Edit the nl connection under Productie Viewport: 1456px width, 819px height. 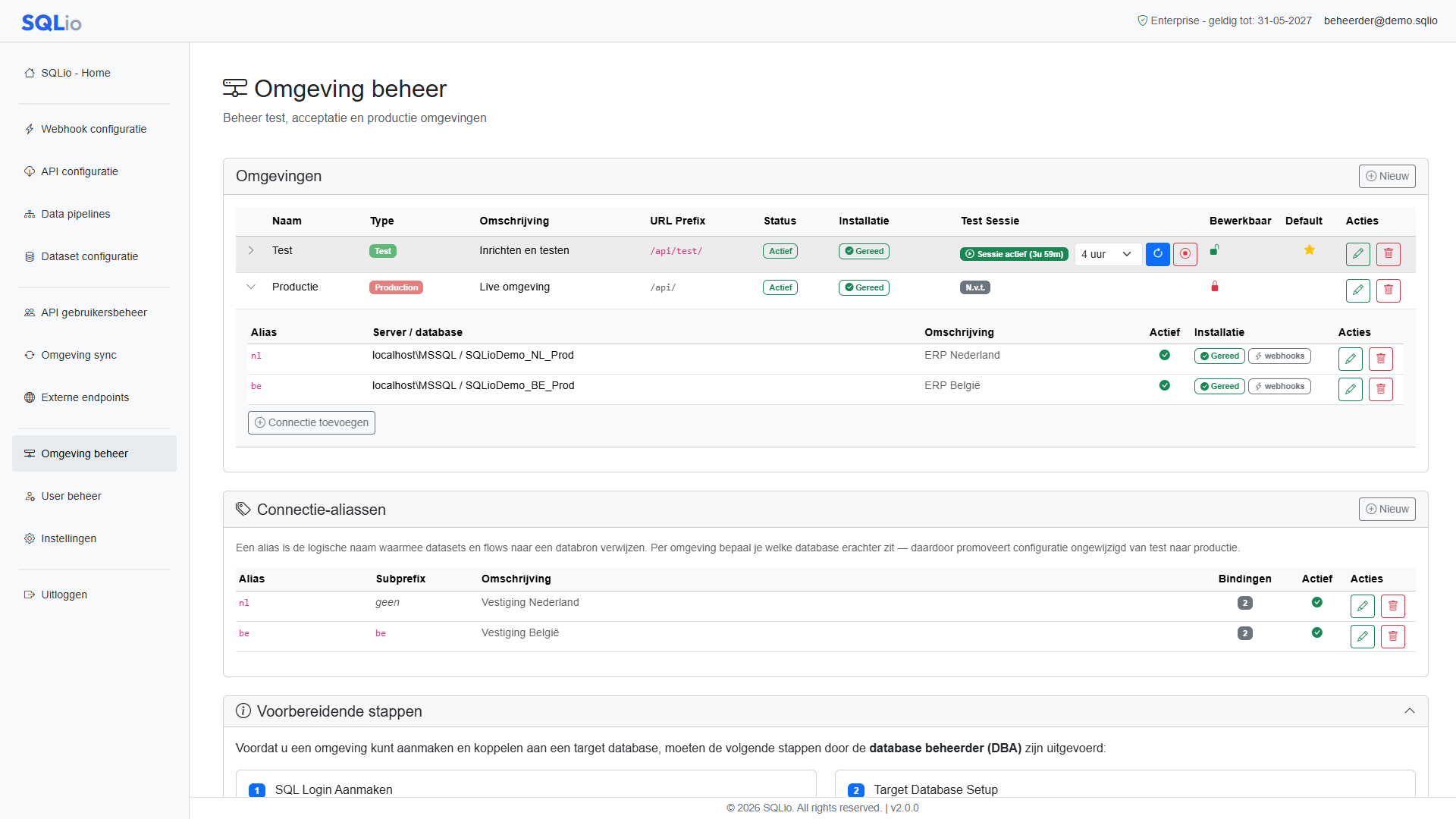1350,359
